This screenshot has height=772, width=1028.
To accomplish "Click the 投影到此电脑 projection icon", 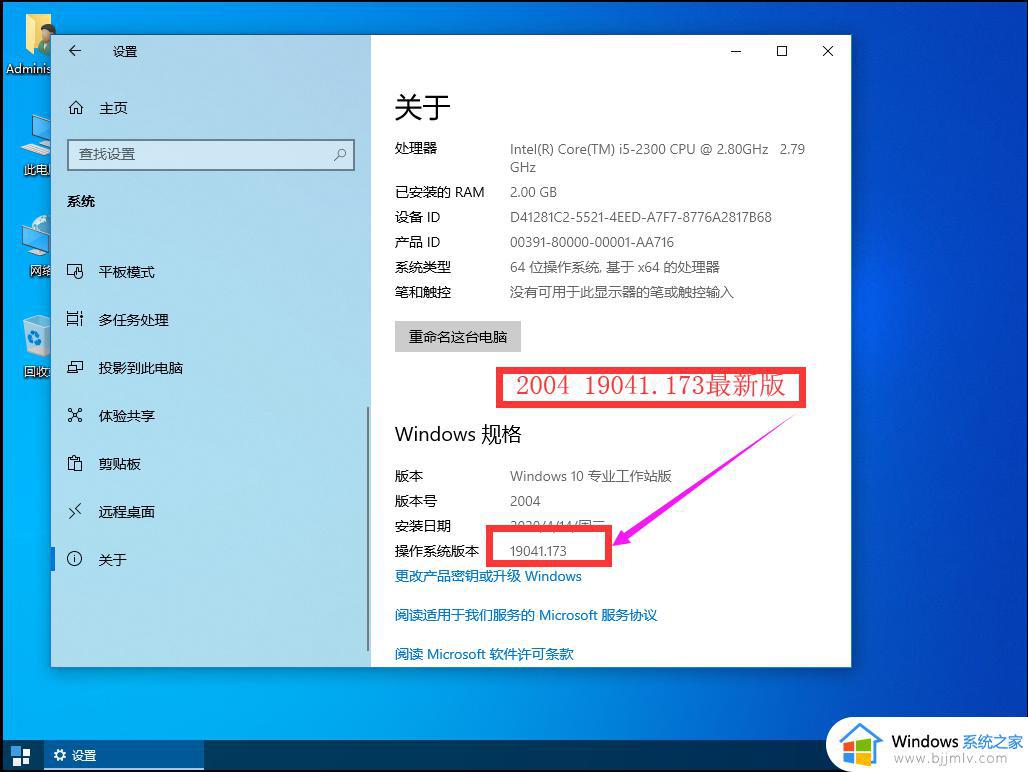I will 75,367.
